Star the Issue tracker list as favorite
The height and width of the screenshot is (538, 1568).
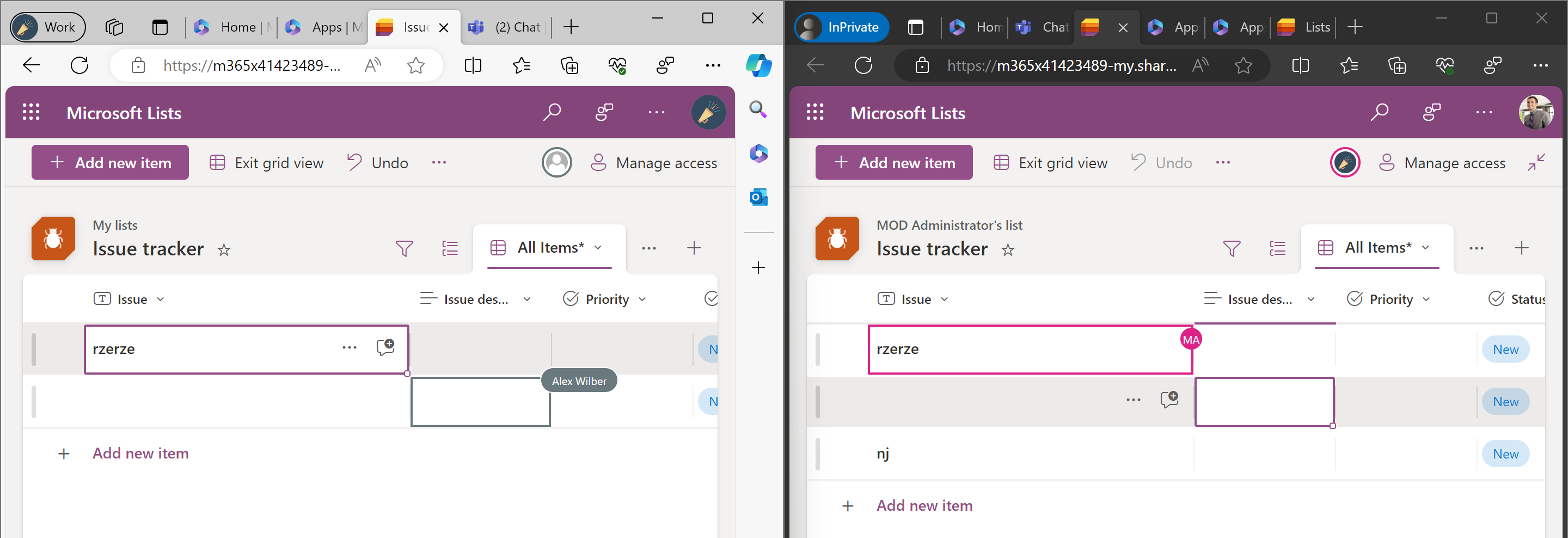click(224, 249)
